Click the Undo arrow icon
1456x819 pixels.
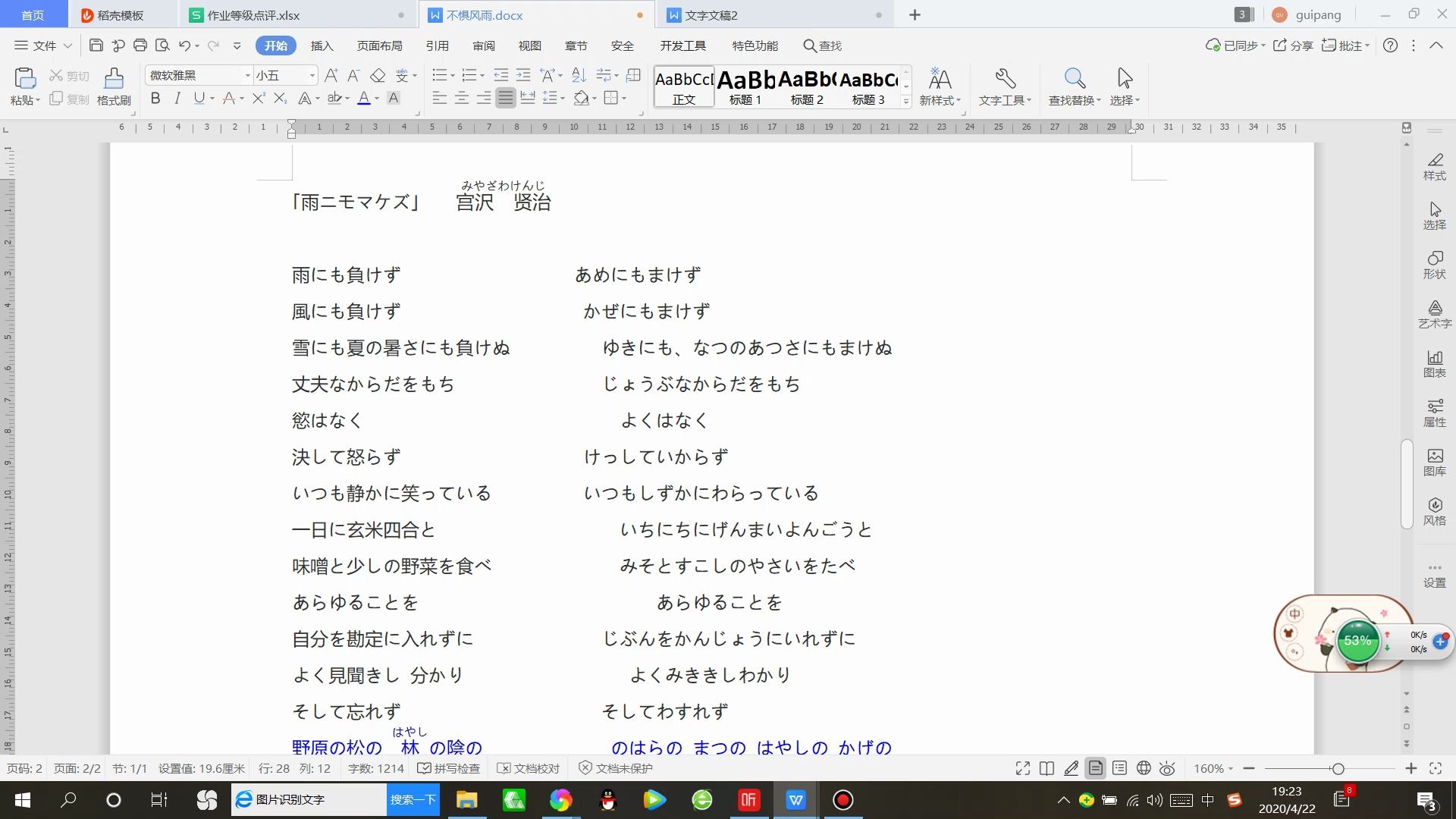184,45
